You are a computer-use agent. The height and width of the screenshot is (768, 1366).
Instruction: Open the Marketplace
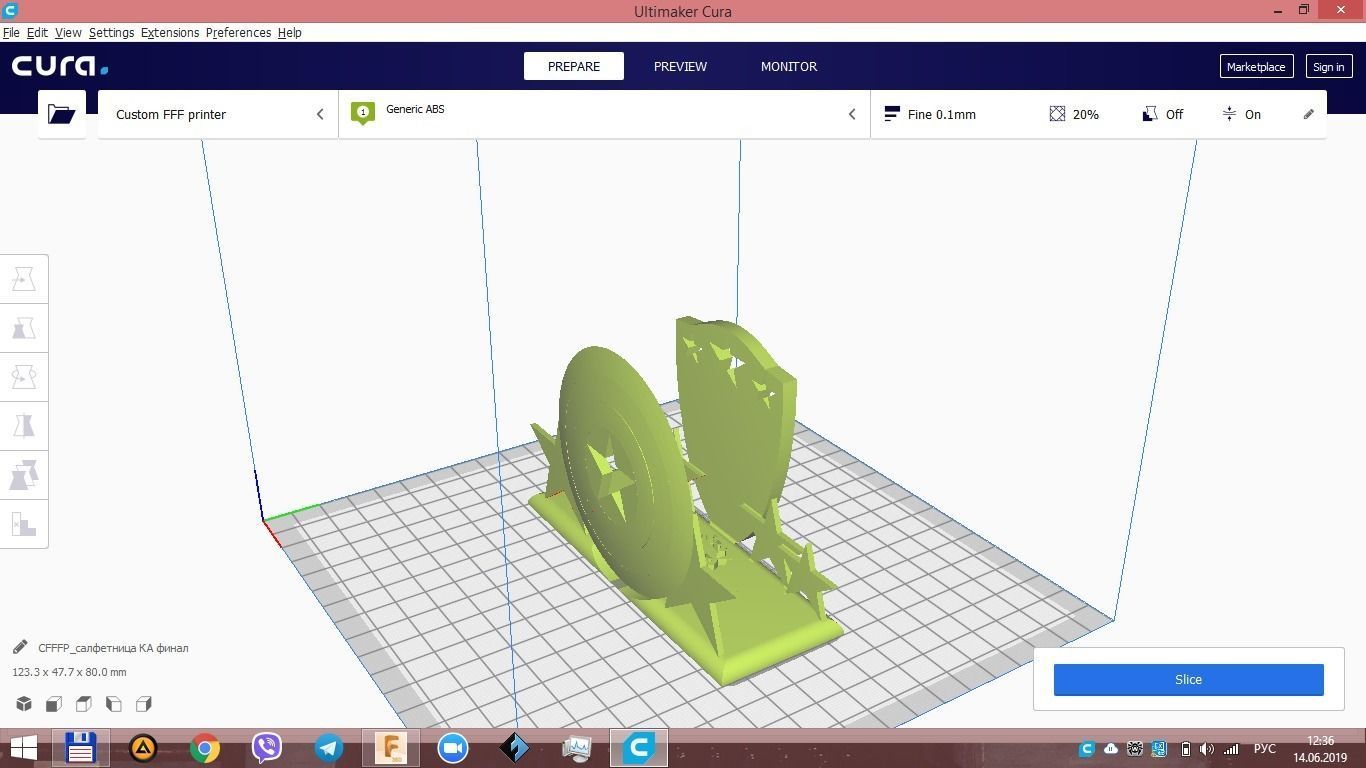tap(1256, 66)
